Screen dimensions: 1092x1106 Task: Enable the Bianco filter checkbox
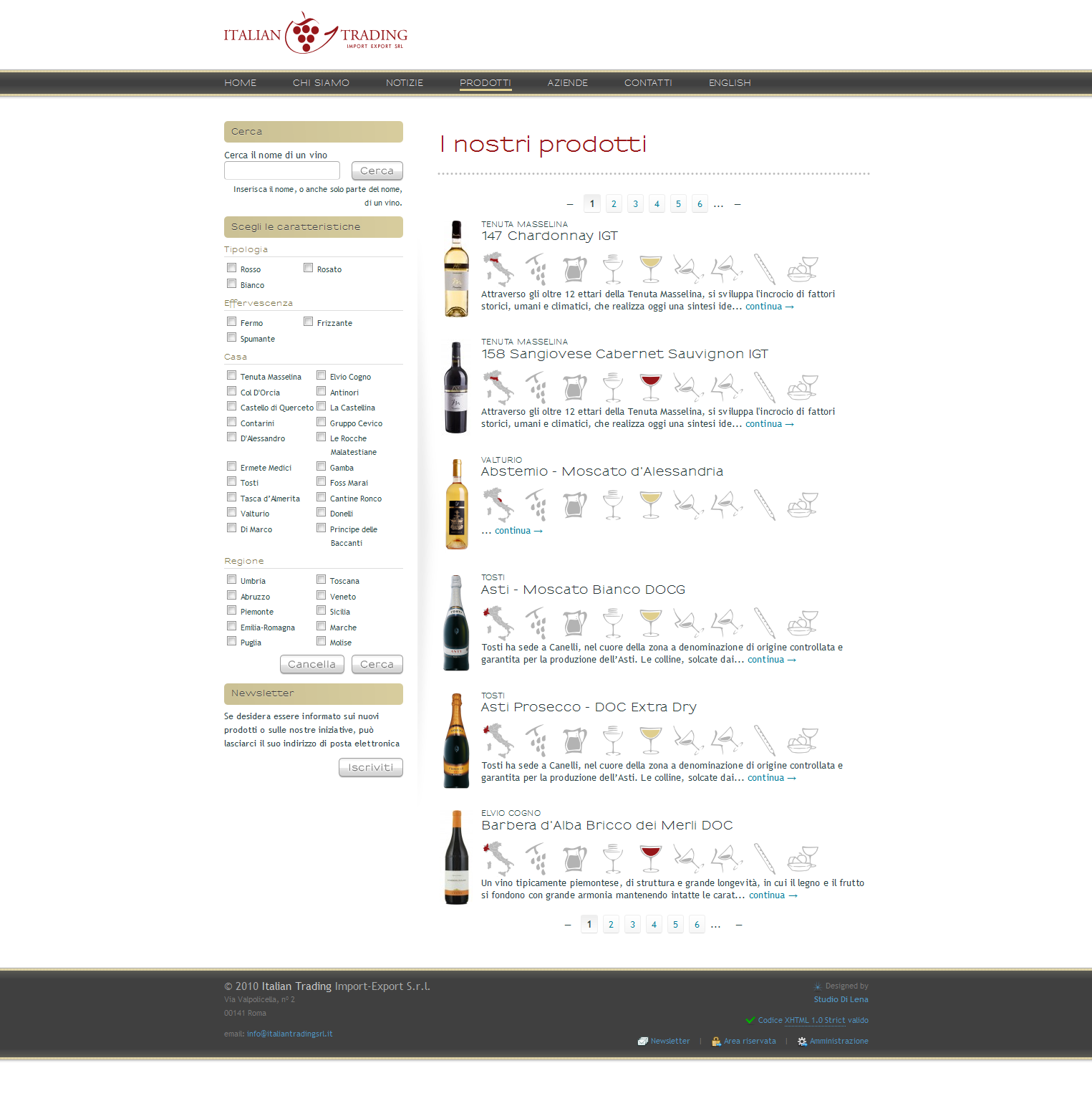coord(231,284)
